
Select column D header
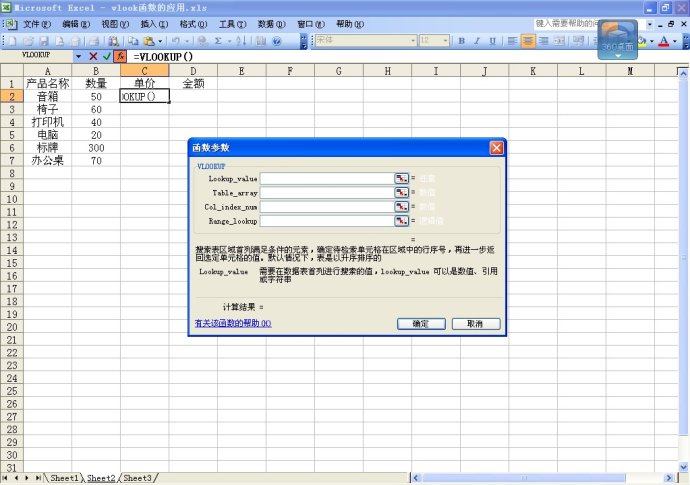click(x=193, y=70)
